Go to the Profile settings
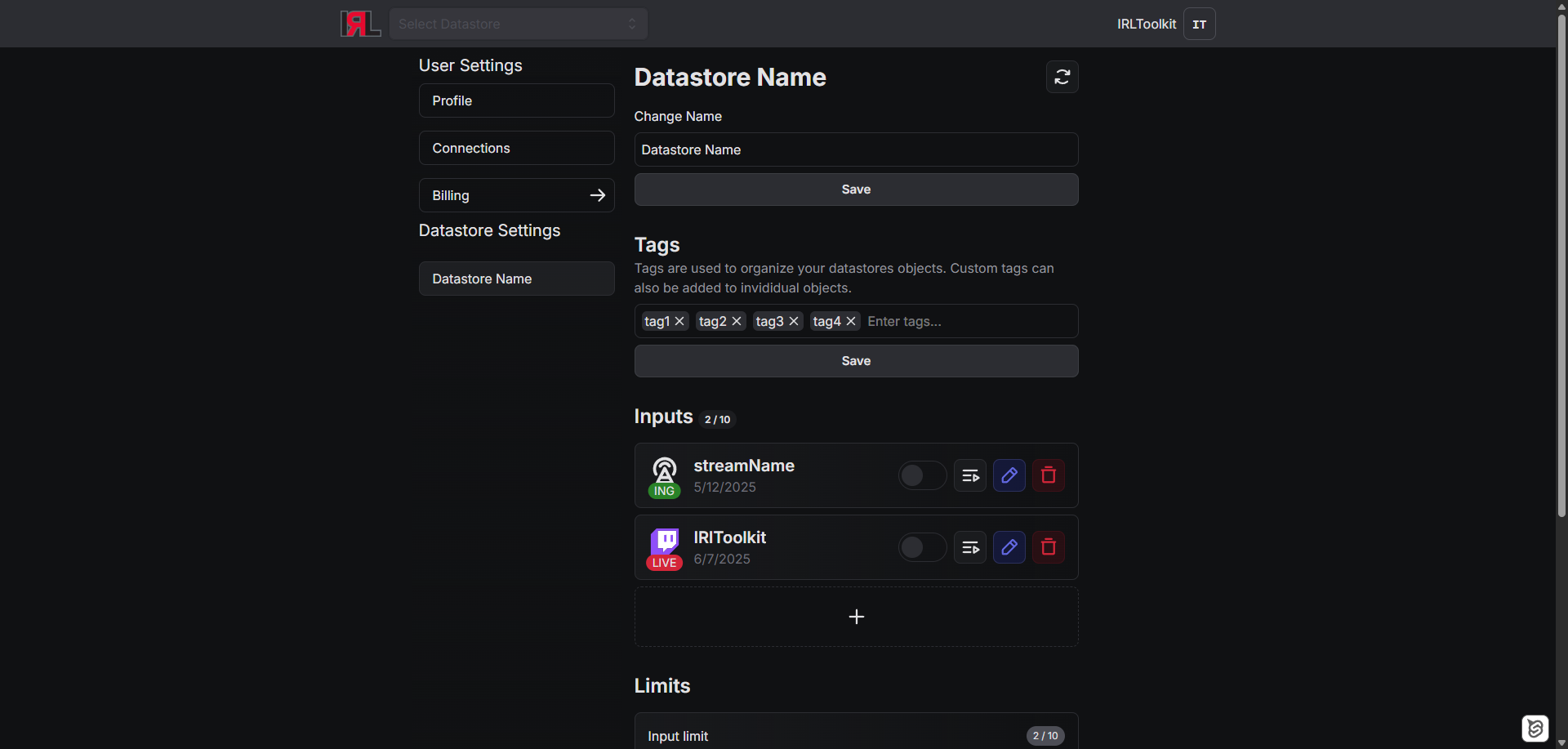Image resolution: width=1568 pixels, height=749 pixels. pos(516,100)
